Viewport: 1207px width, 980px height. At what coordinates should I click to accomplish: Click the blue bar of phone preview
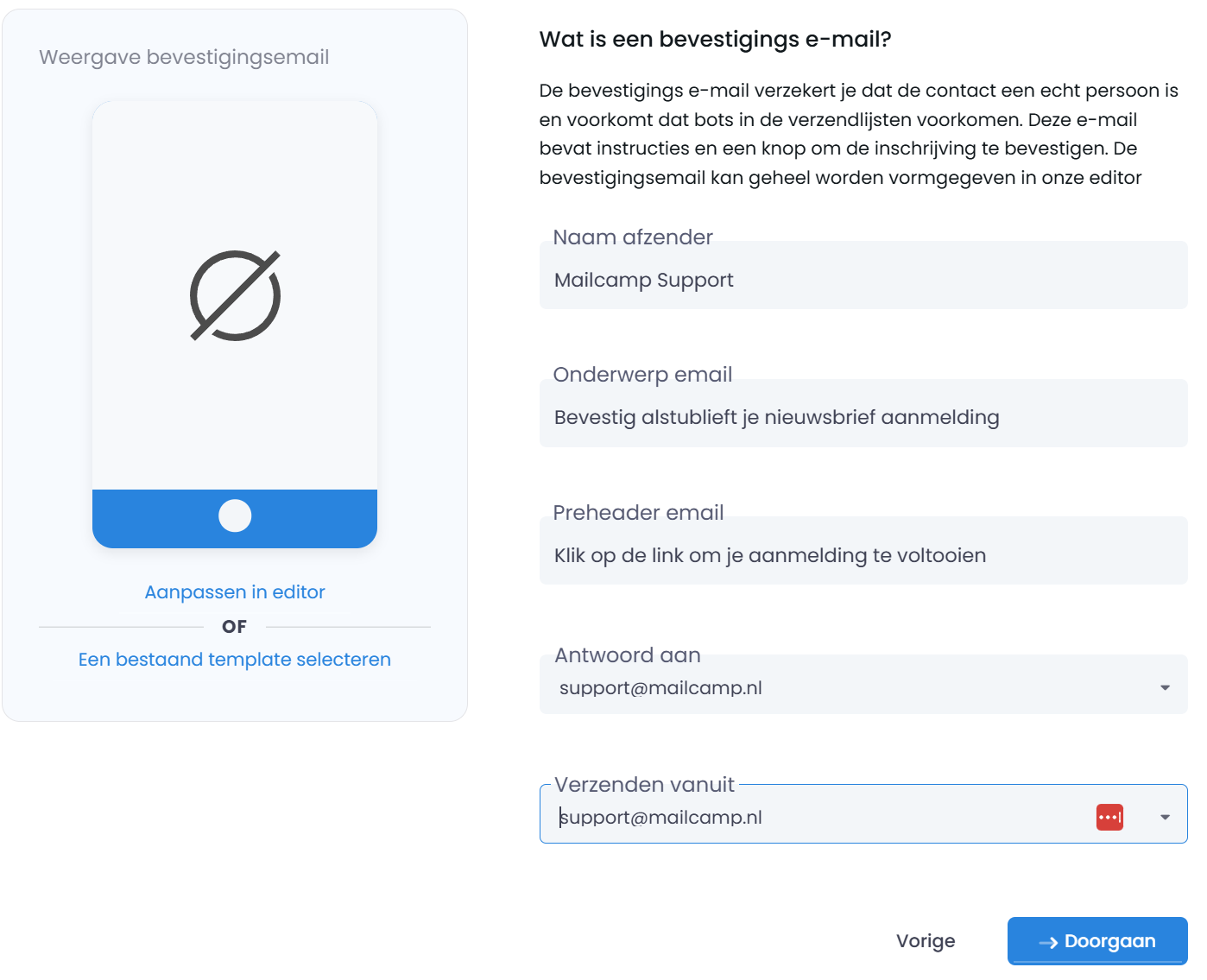155,518
